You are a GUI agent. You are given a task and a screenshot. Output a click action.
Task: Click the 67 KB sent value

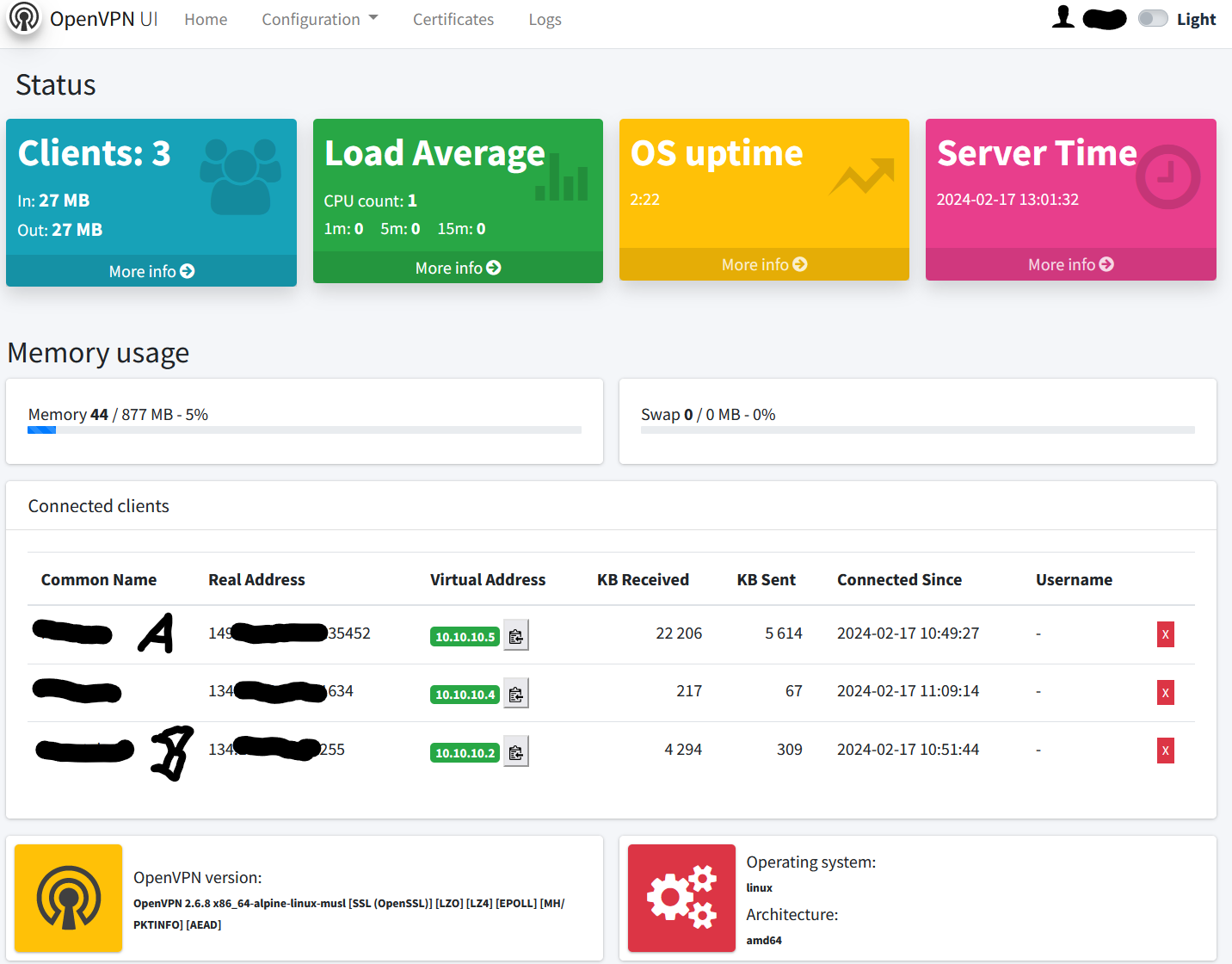pyautogui.click(x=794, y=691)
